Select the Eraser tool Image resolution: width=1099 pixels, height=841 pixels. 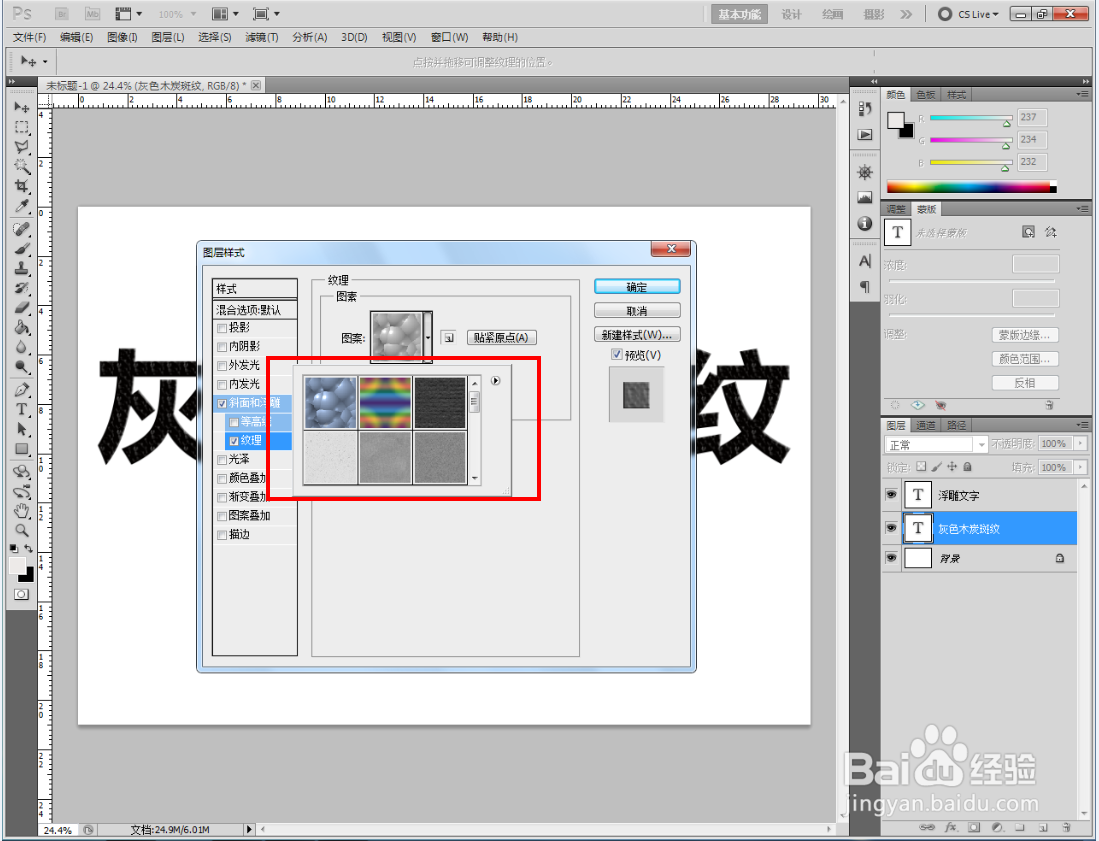tap(22, 308)
